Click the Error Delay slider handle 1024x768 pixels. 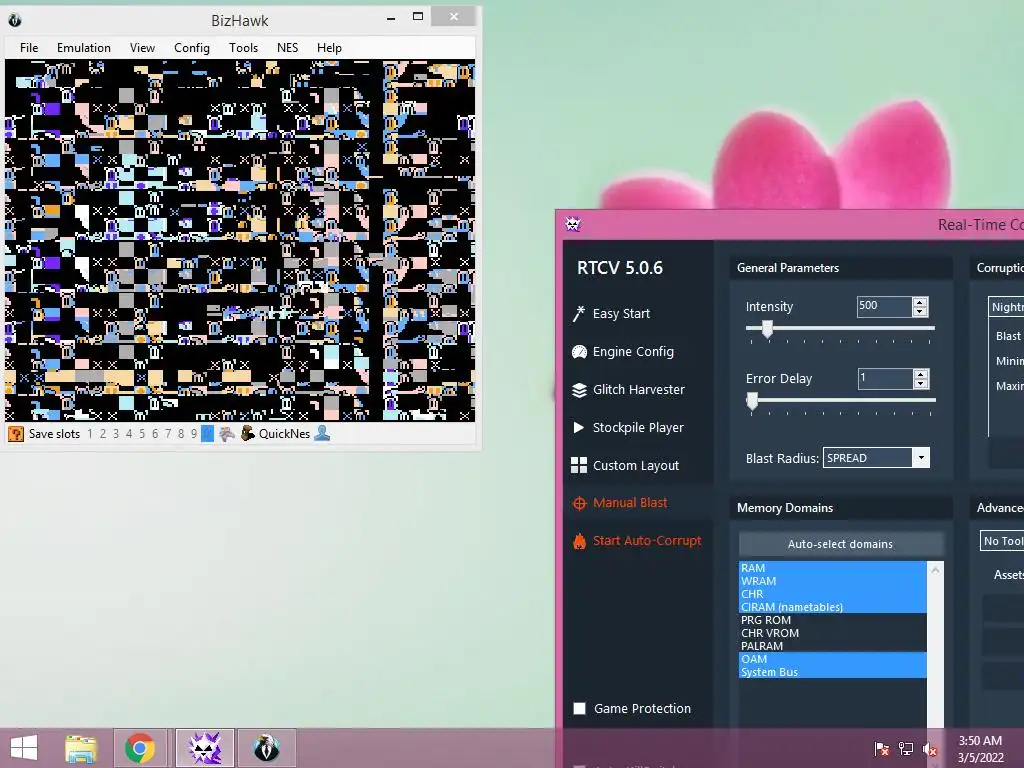click(752, 401)
